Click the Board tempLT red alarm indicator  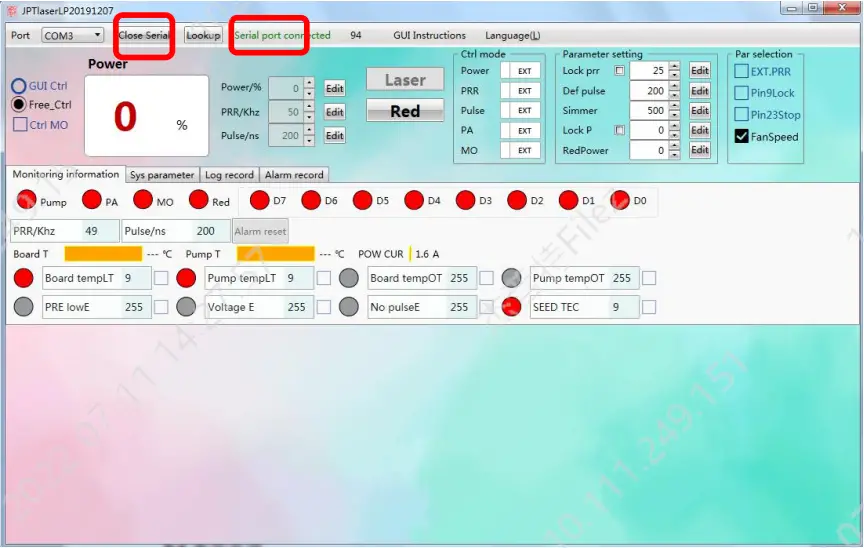(23, 278)
